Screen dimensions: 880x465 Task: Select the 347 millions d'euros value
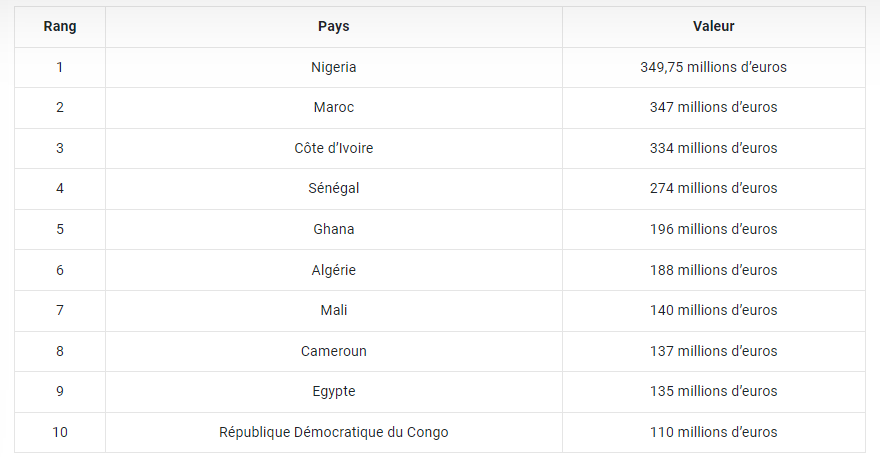[x=713, y=107]
